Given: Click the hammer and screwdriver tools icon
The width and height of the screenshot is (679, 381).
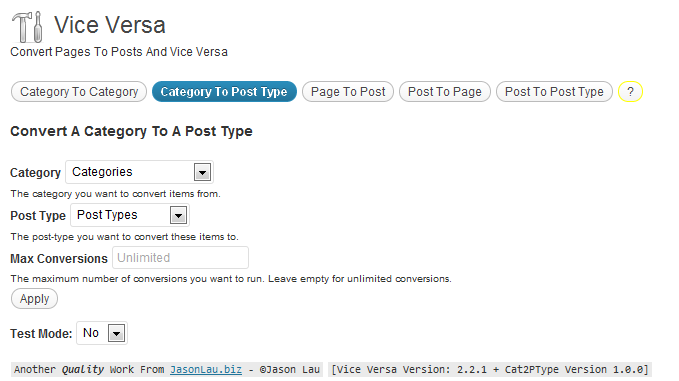Looking at the screenshot, I should [x=27, y=27].
